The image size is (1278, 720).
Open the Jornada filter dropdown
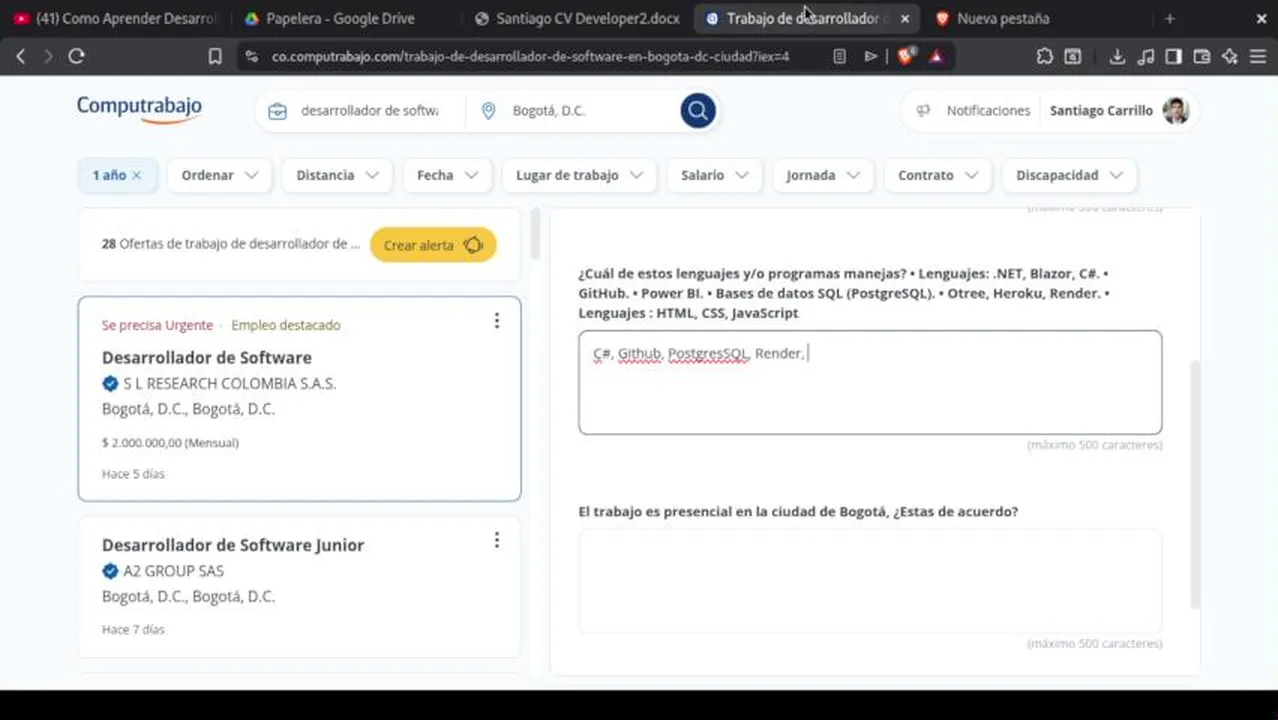[x=823, y=175]
